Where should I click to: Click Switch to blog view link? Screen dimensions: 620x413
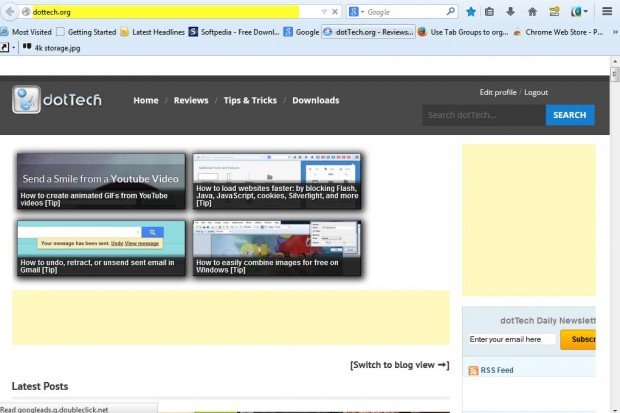click(400, 365)
